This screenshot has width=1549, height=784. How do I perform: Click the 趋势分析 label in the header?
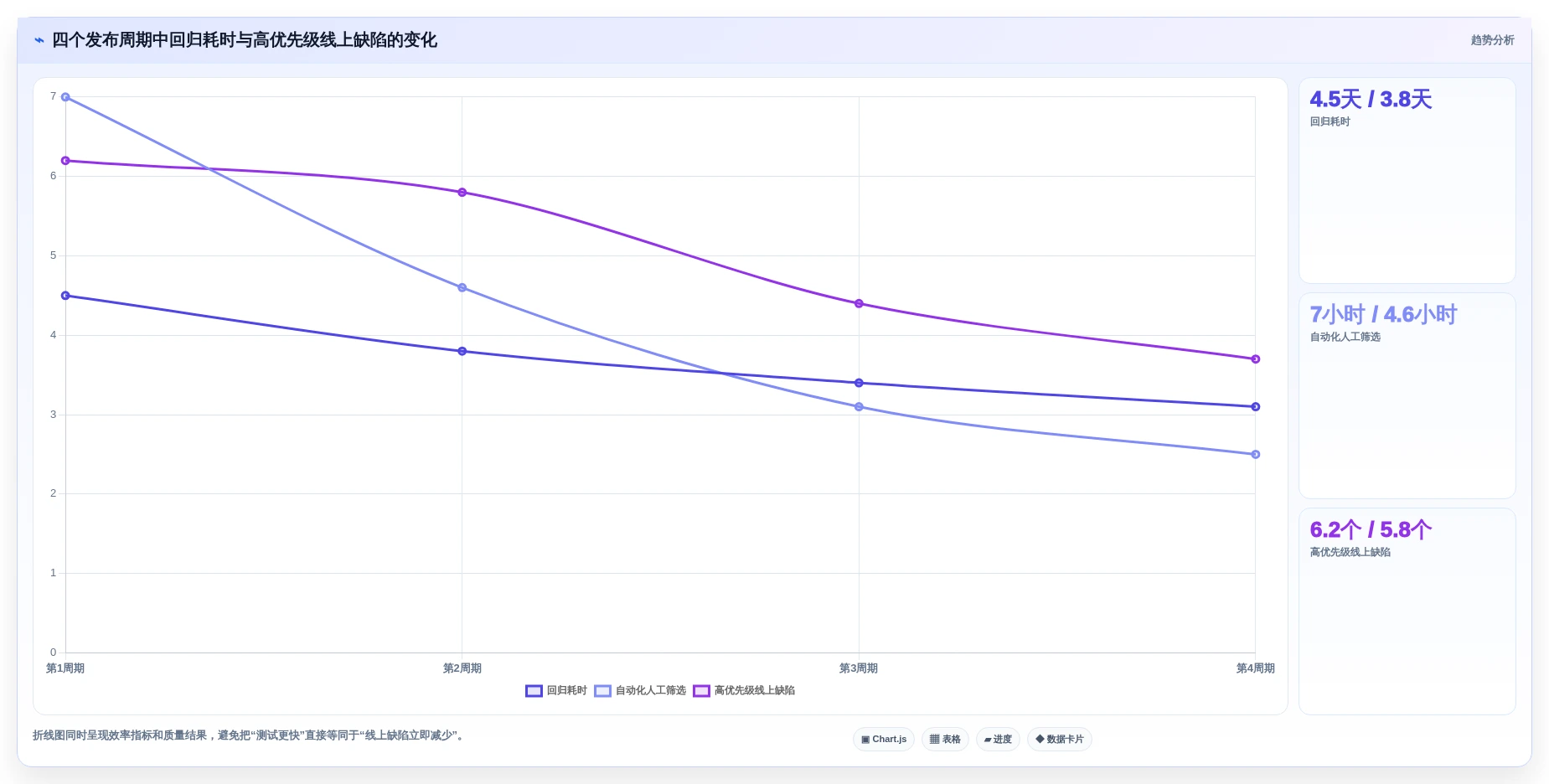1492,40
